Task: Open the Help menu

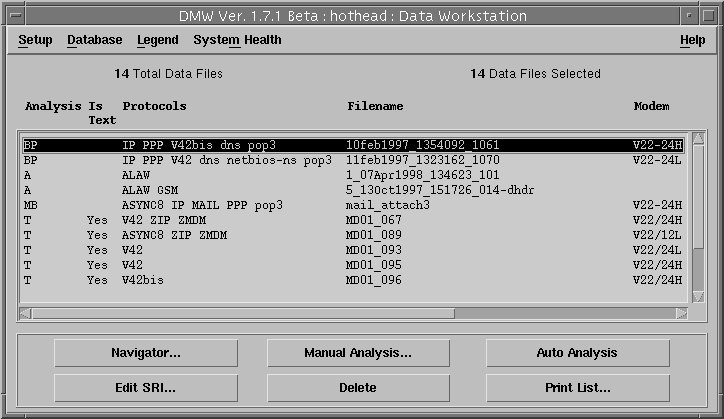Action: (692, 40)
